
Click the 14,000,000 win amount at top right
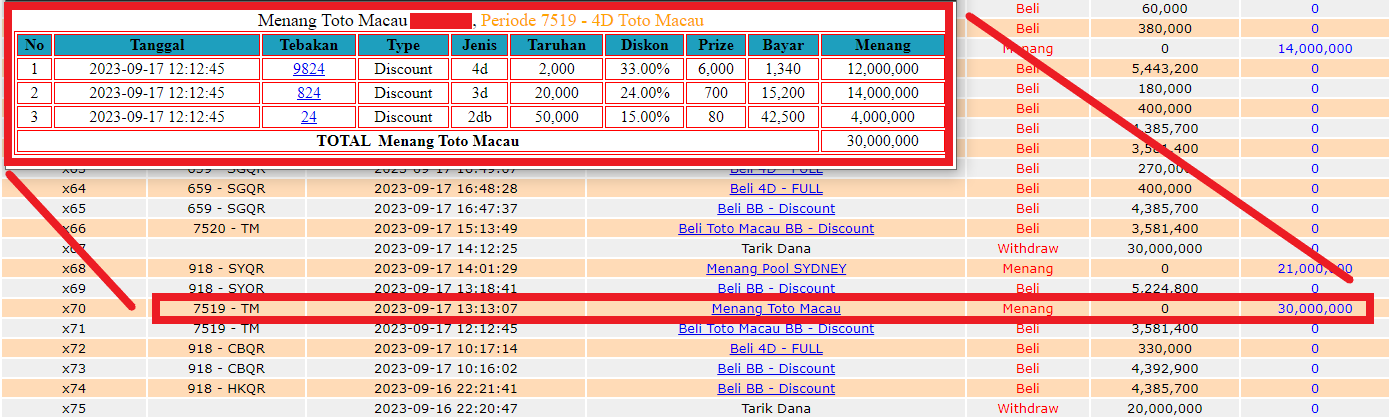pyautogui.click(x=1315, y=49)
